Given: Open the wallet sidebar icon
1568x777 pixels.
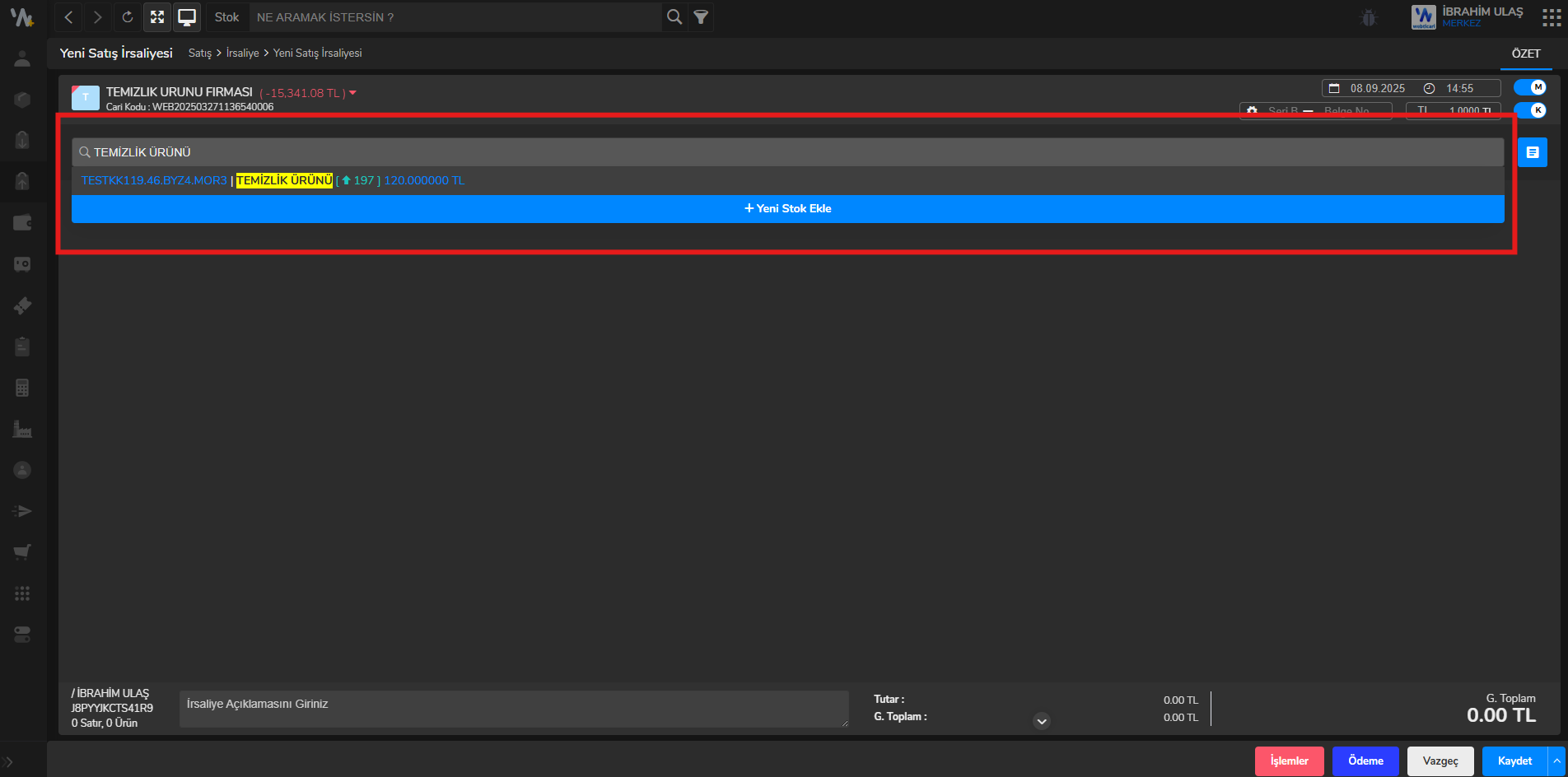Looking at the screenshot, I should 22,223.
